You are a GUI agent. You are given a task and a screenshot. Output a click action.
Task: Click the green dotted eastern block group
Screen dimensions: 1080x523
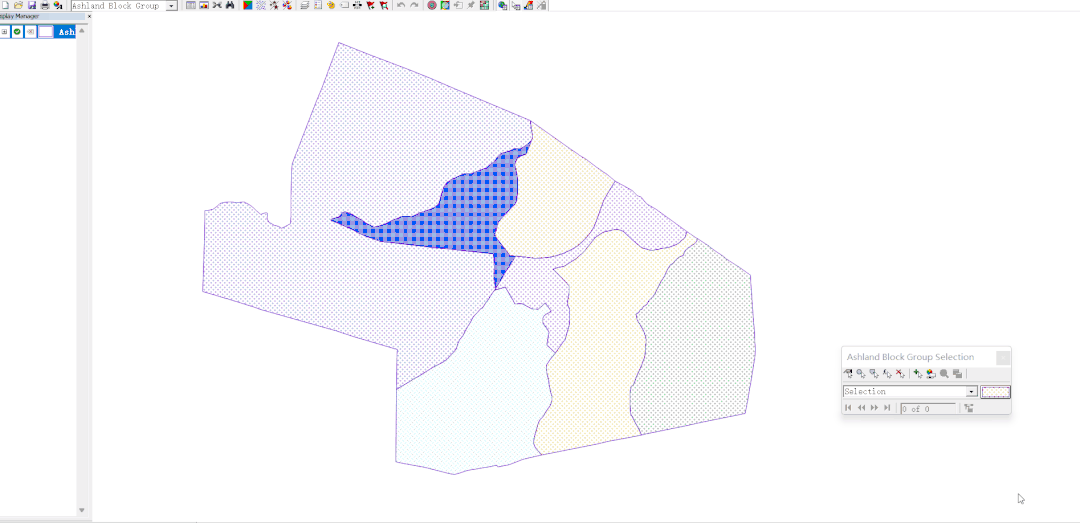696,338
